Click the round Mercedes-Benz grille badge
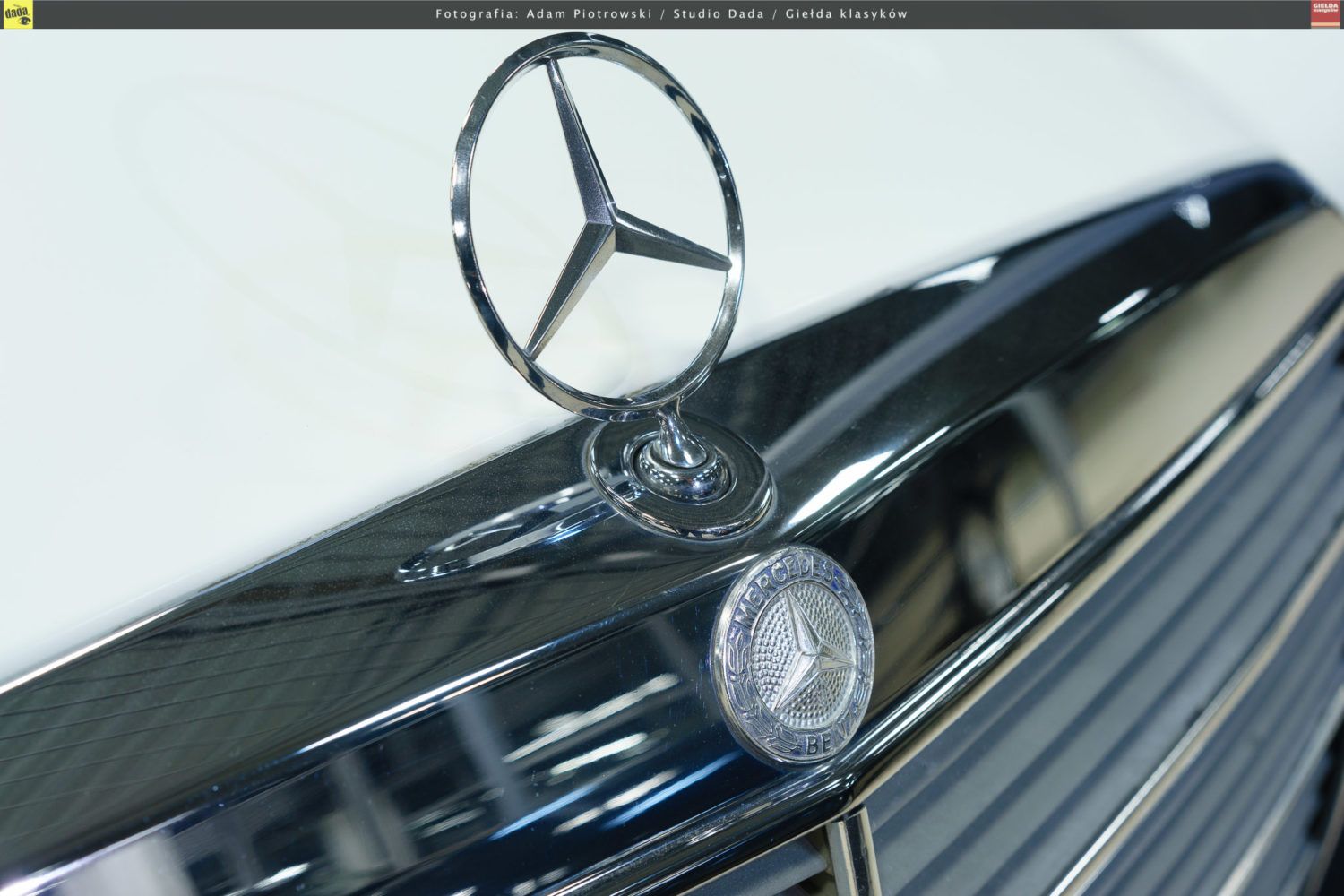 click(x=794, y=653)
